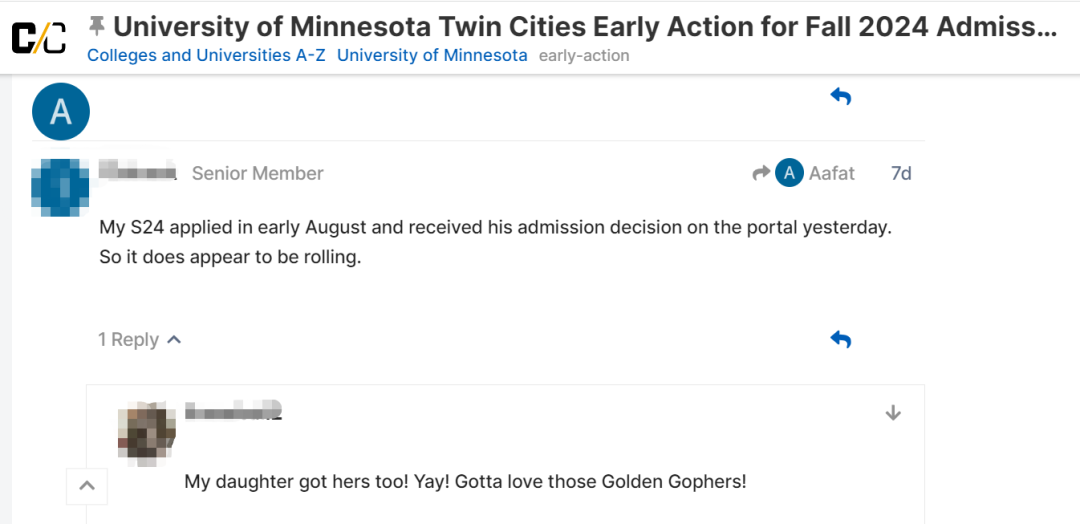Image resolution: width=1080 pixels, height=524 pixels.
Task: Open the topic title link in the header
Action: [x=585, y=26]
